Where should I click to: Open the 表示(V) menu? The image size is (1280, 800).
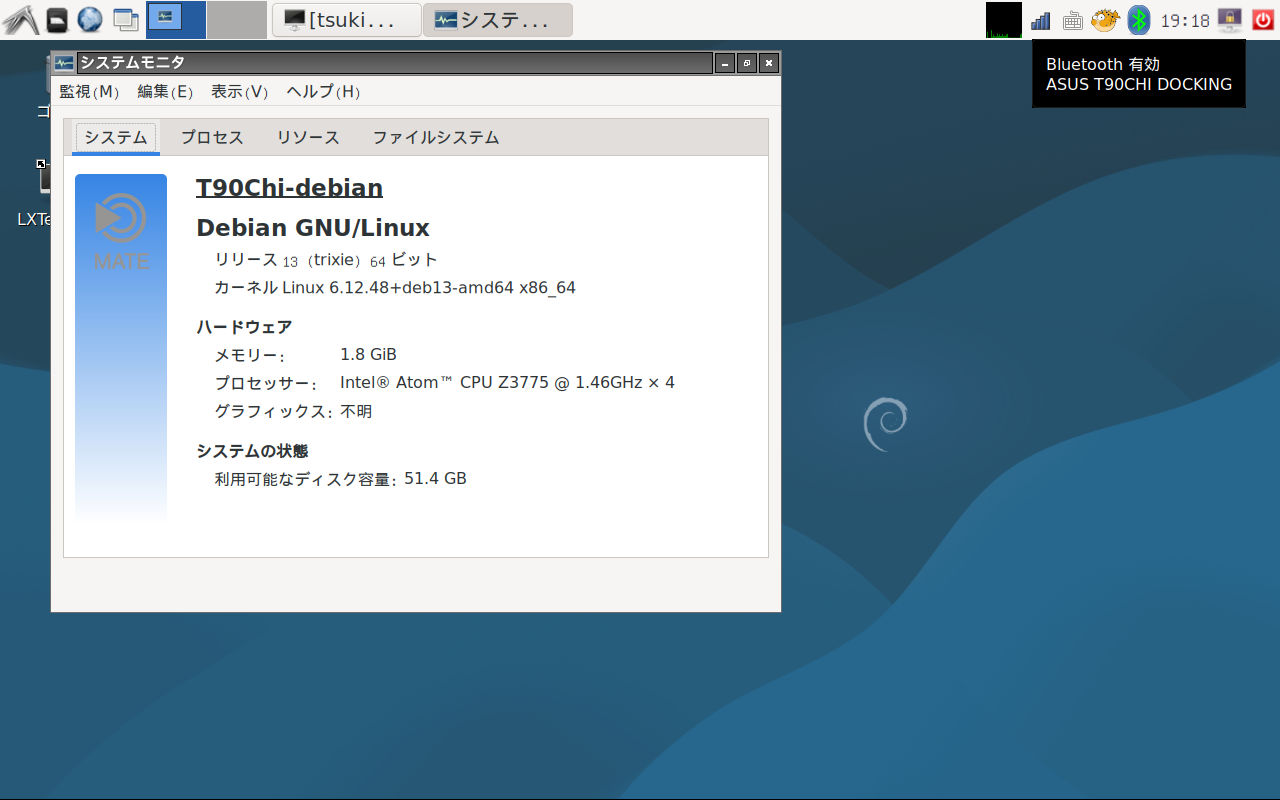point(240,92)
